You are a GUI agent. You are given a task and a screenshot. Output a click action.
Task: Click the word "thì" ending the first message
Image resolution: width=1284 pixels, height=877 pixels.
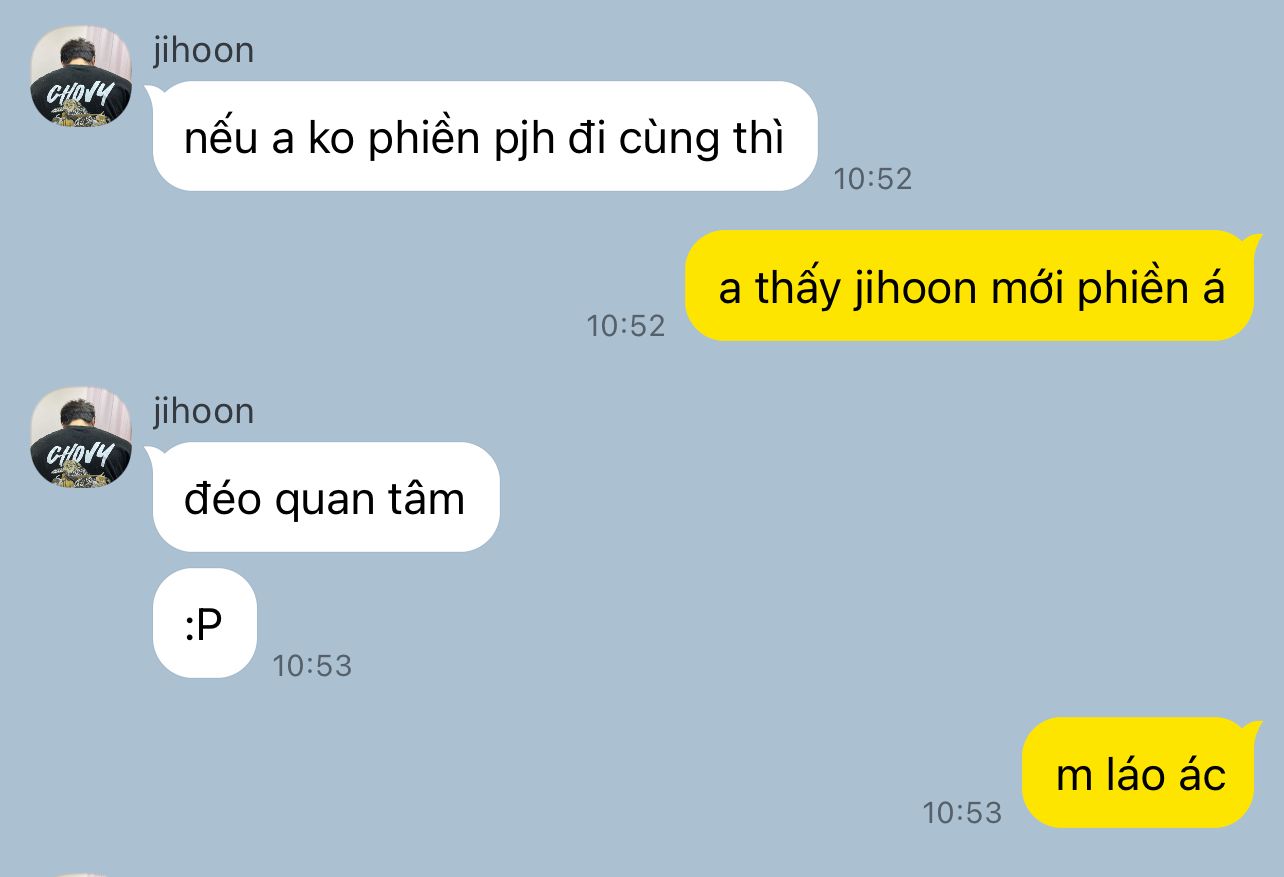coord(759,138)
